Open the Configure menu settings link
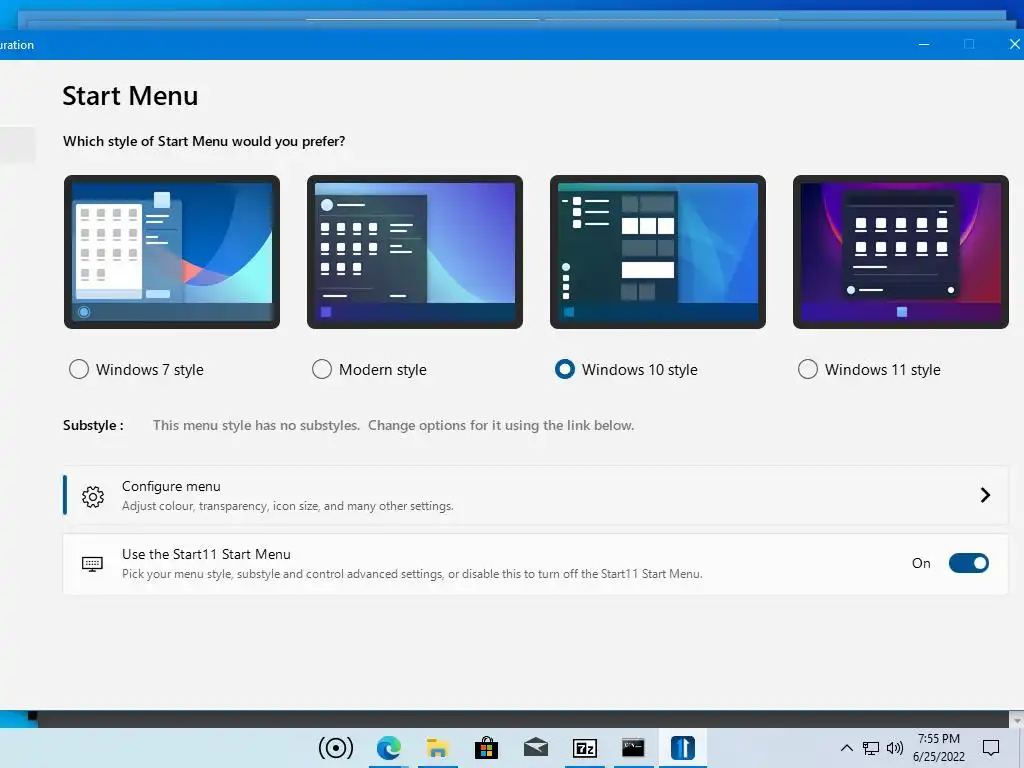This screenshot has height=768, width=1024. coord(536,495)
